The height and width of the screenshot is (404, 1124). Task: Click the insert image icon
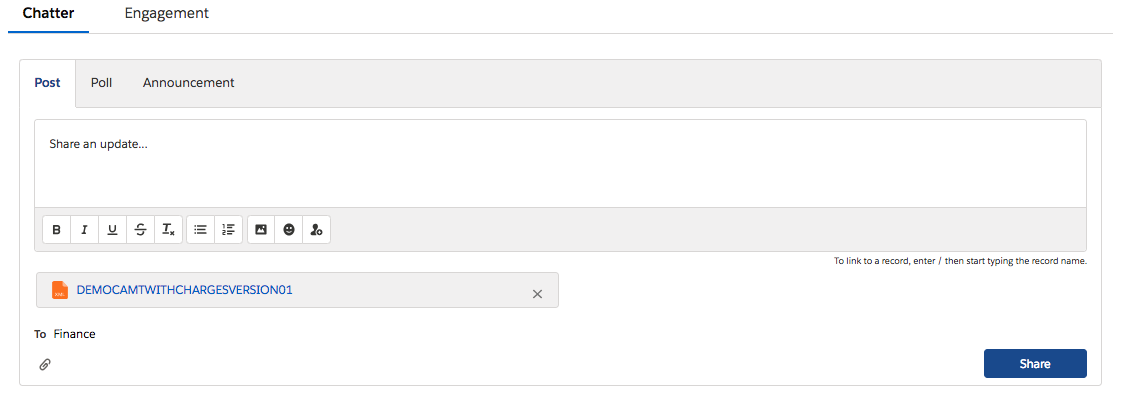pos(261,230)
